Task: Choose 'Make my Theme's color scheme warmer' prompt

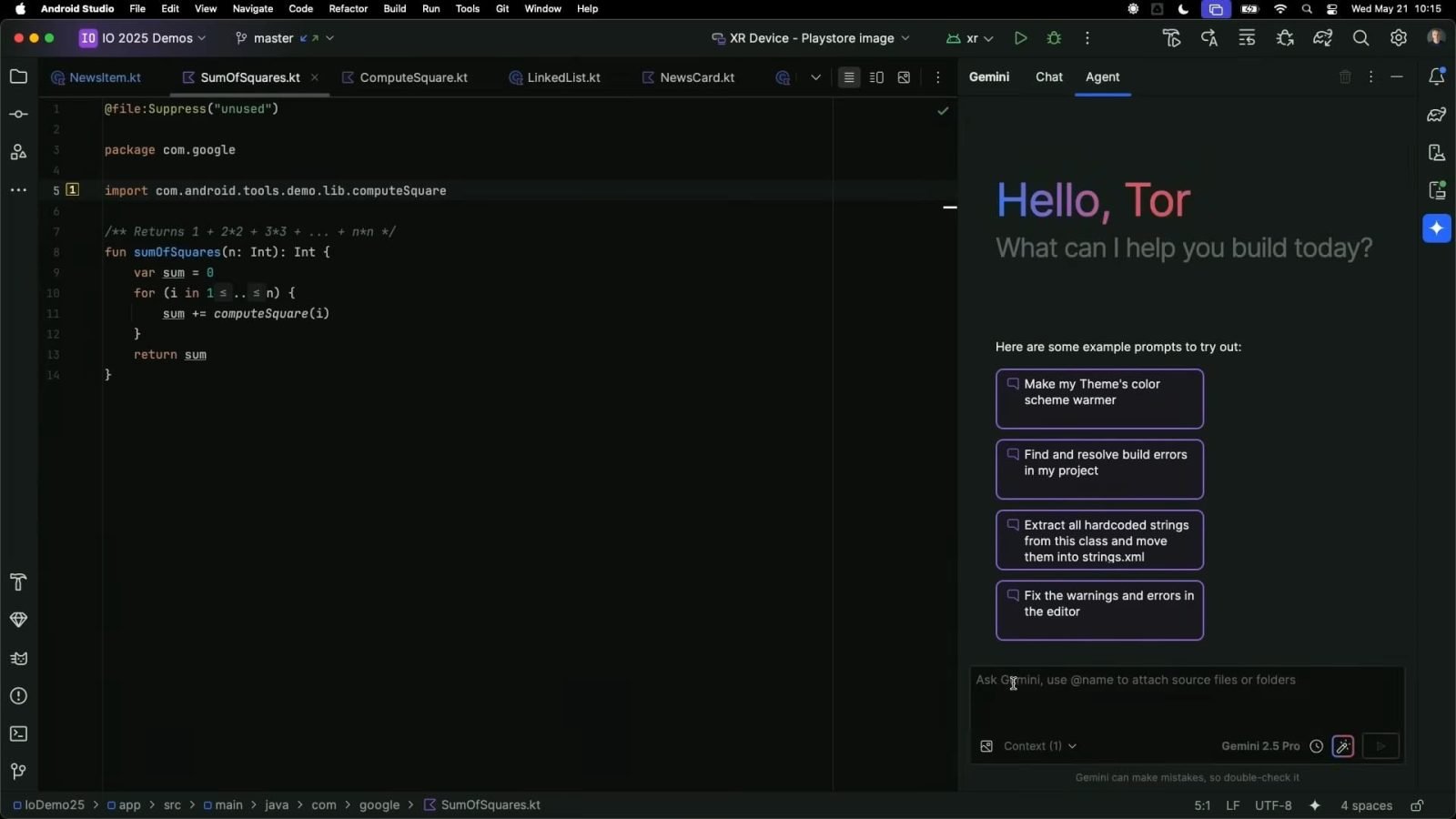Action: pyautogui.click(x=1099, y=399)
